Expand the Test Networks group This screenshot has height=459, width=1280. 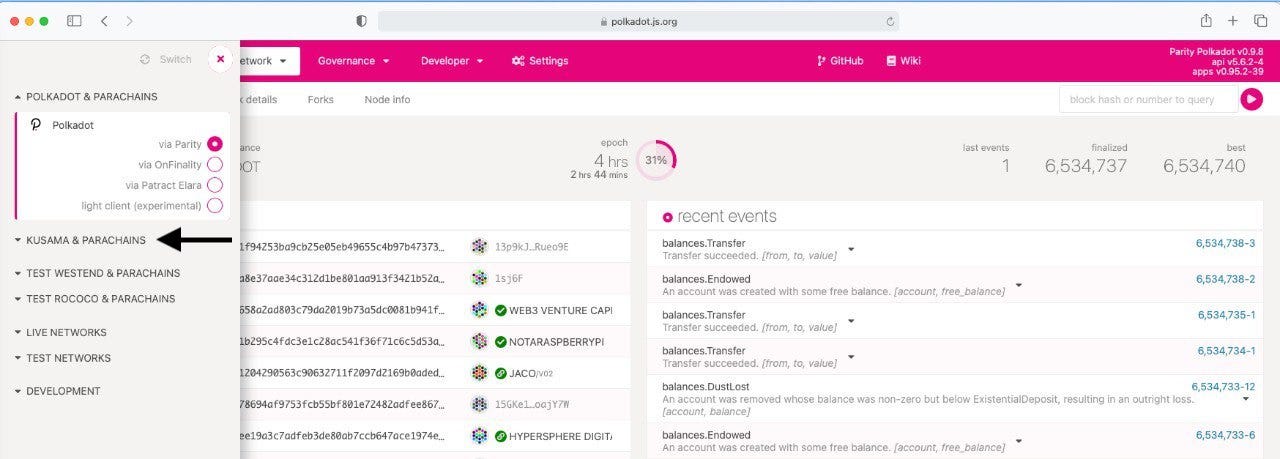point(62,358)
